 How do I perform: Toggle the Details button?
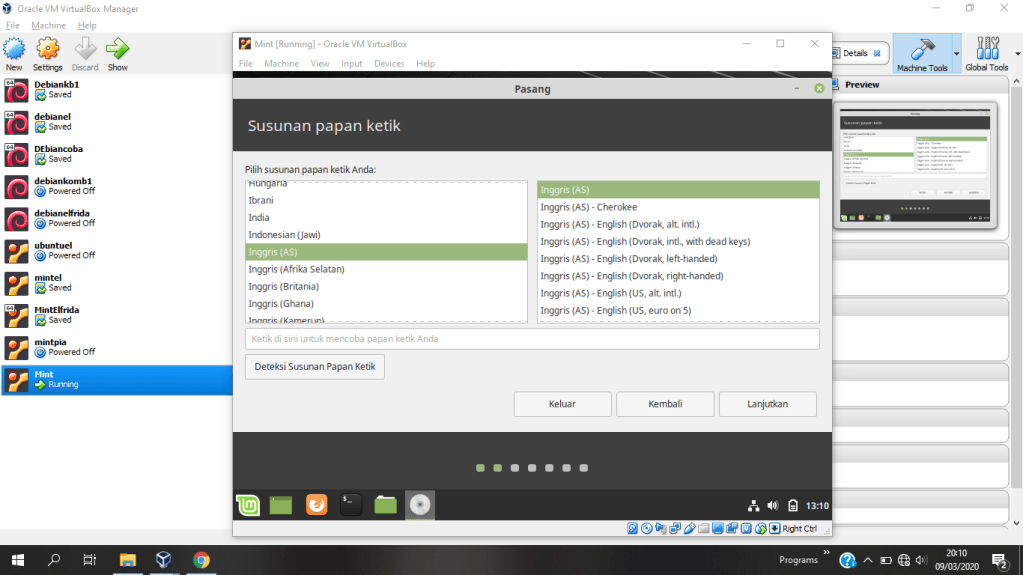pyautogui.click(x=856, y=53)
